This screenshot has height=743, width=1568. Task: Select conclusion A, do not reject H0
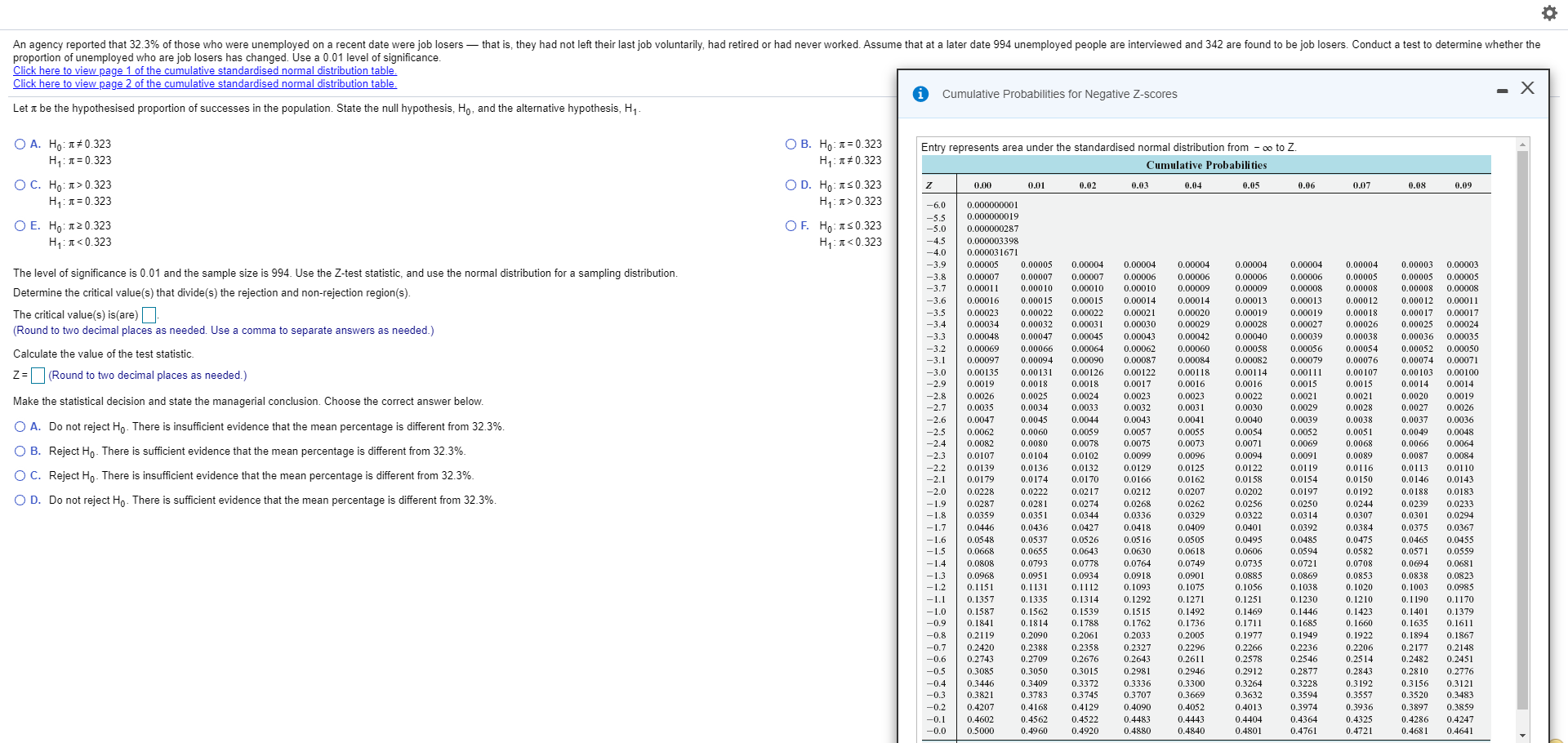pos(19,426)
